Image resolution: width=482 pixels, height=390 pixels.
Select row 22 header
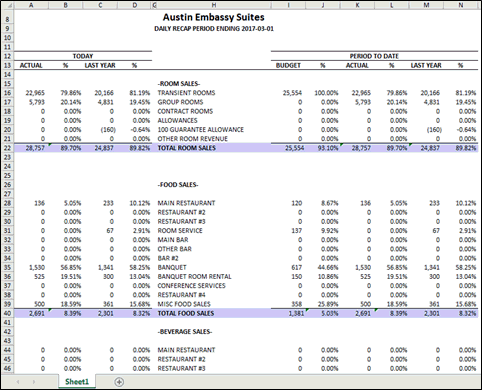coord(7,148)
